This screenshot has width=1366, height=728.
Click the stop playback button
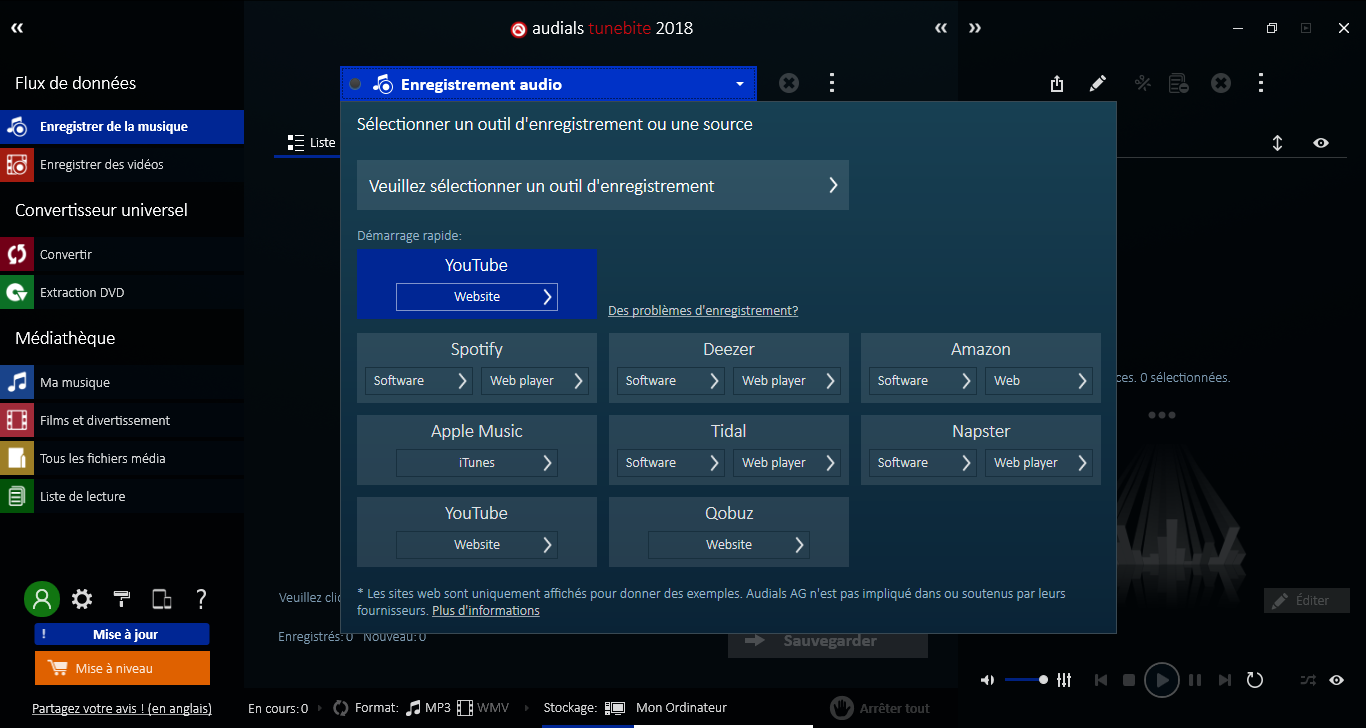coord(1129,680)
